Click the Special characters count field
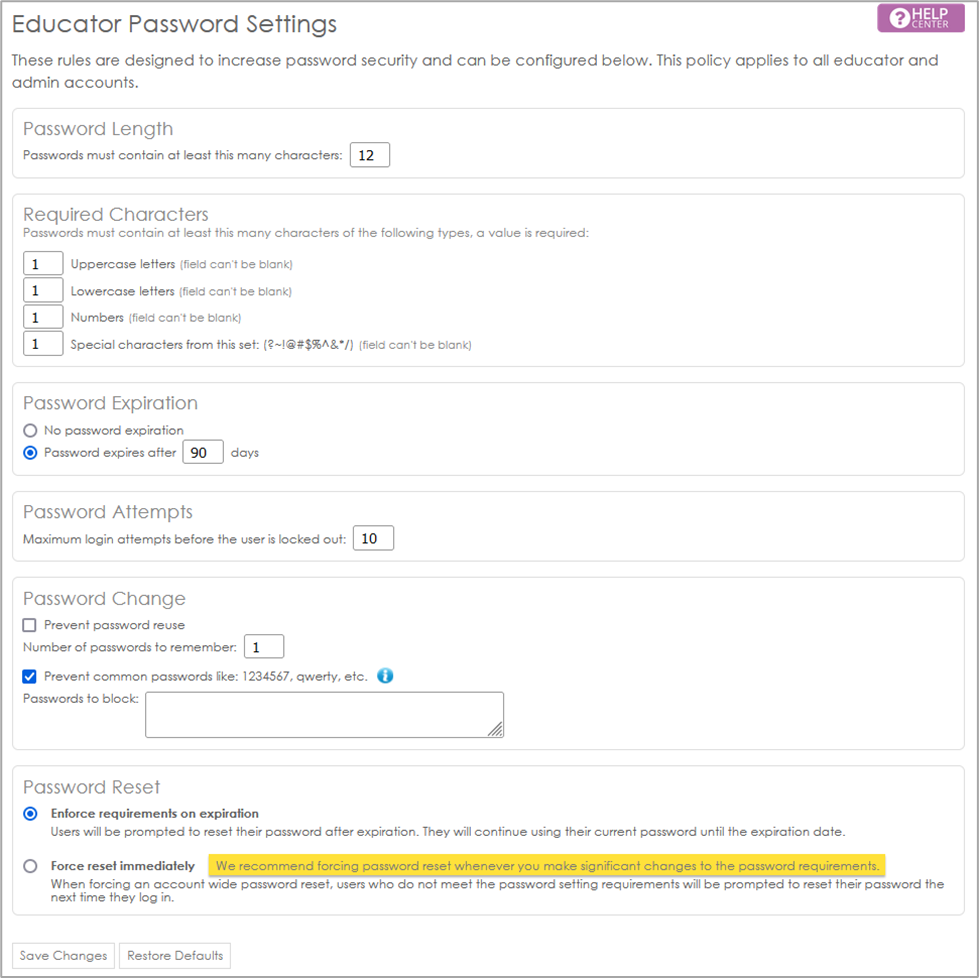979x978 pixels. (x=42, y=344)
